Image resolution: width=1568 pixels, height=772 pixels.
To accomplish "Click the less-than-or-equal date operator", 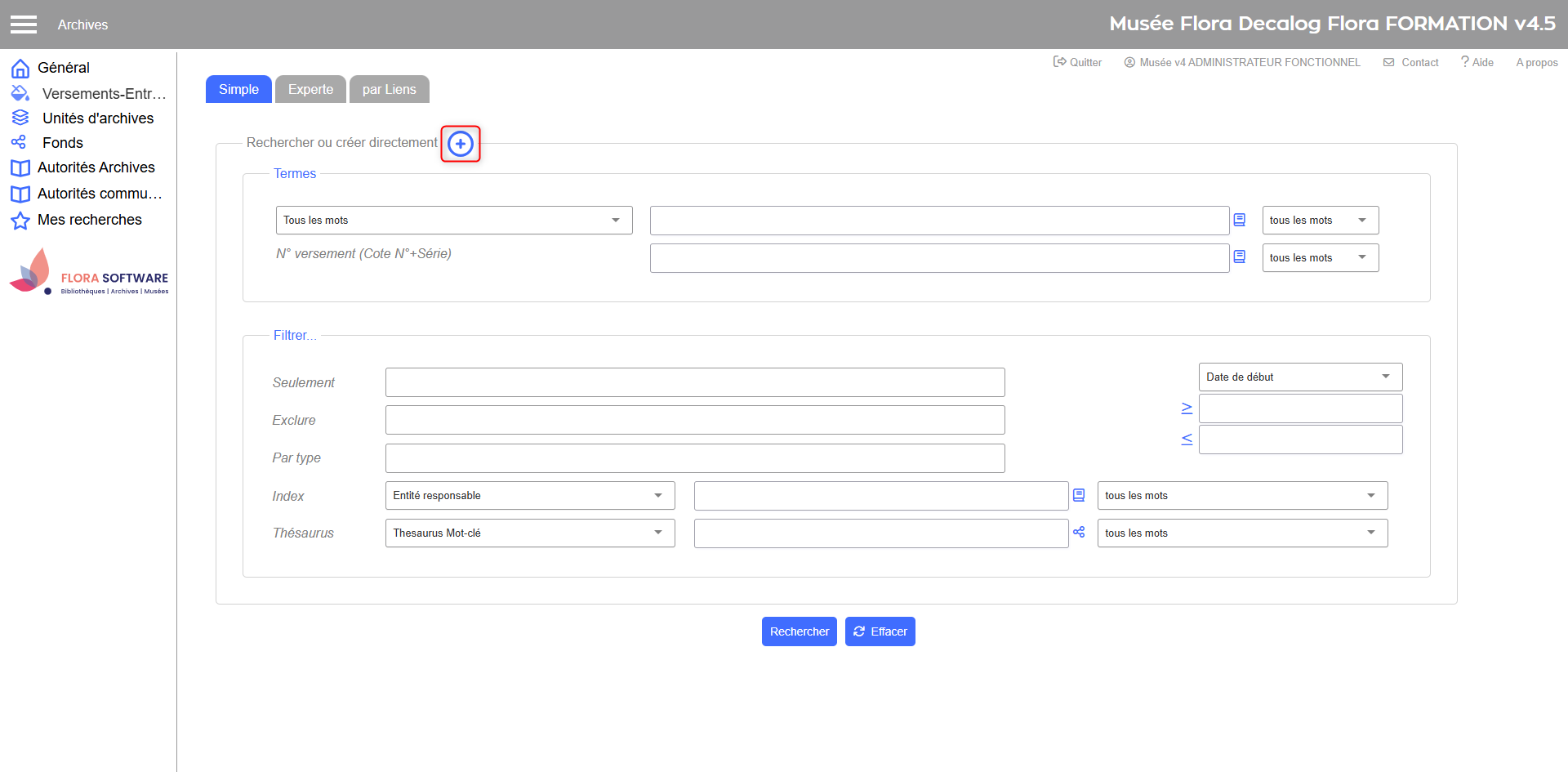I will tap(1187, 440).
